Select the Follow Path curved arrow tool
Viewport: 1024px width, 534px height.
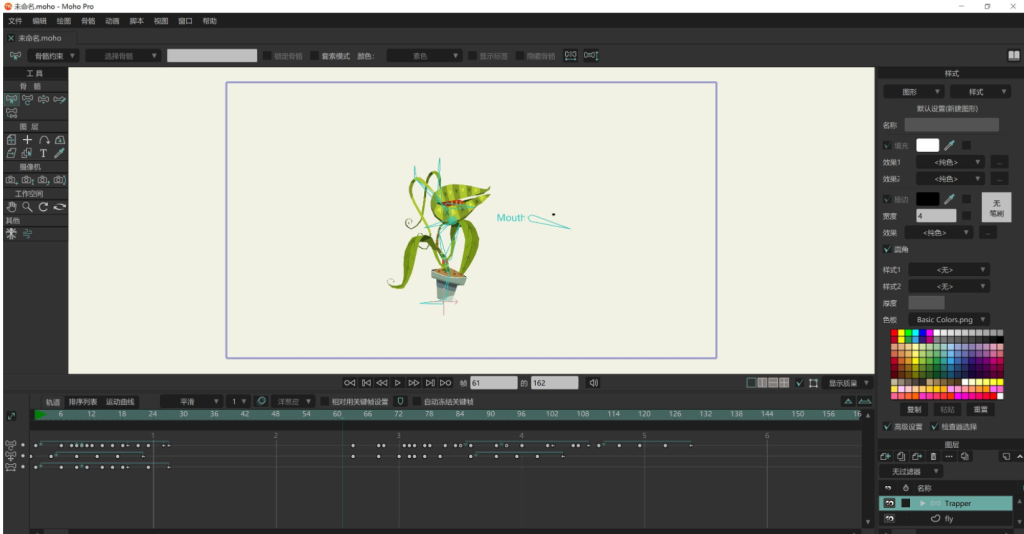coord(44,140)
